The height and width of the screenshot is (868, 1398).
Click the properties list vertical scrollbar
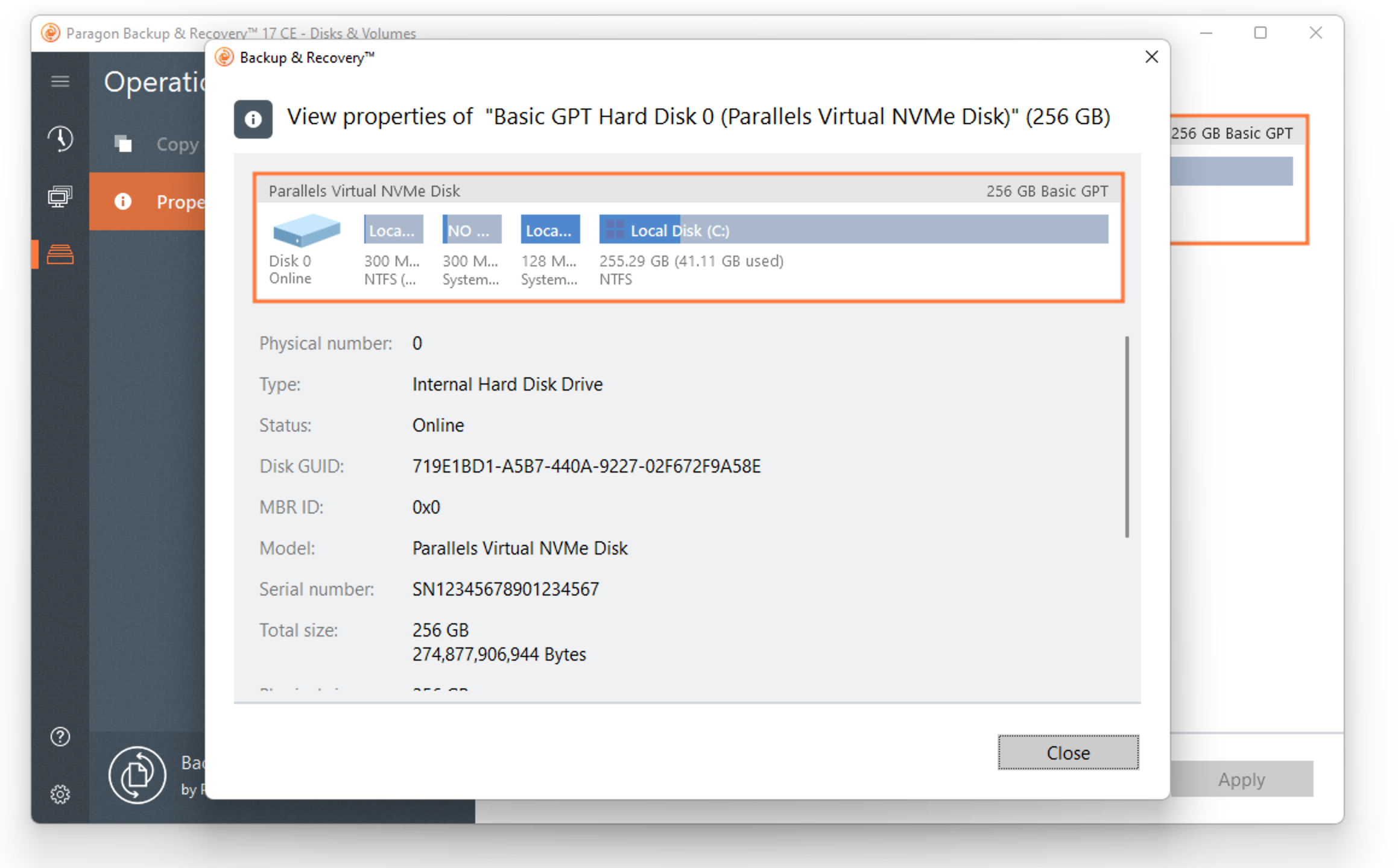pos(1127,437)
